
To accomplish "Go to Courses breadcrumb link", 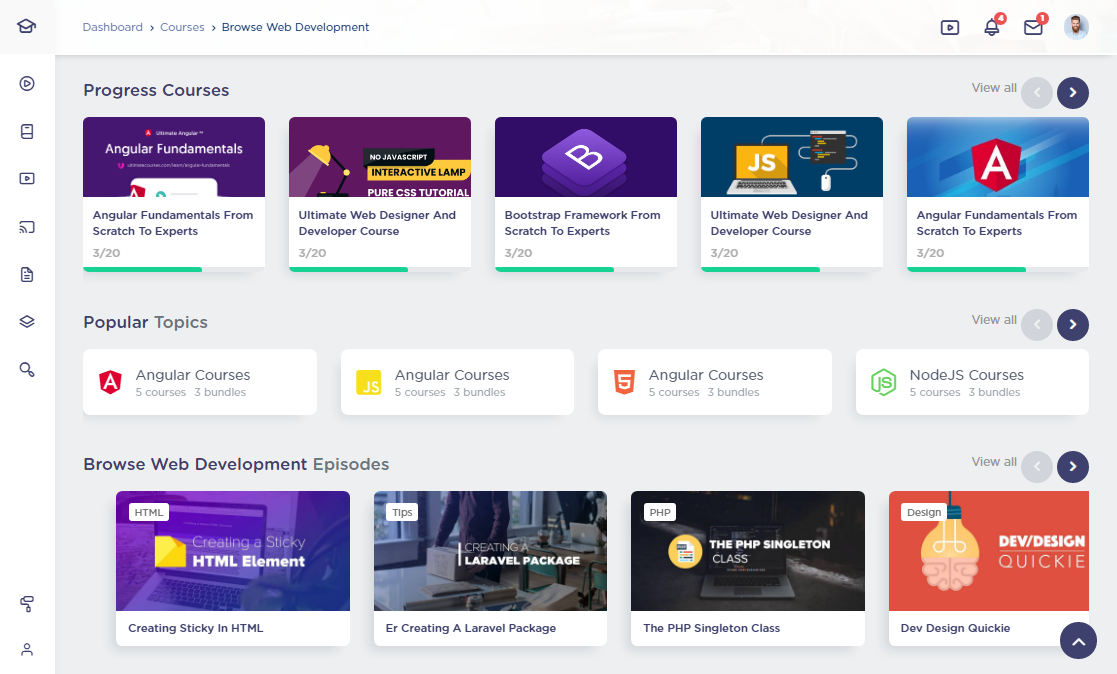I will pyautogui.click(x=182, y=27).
